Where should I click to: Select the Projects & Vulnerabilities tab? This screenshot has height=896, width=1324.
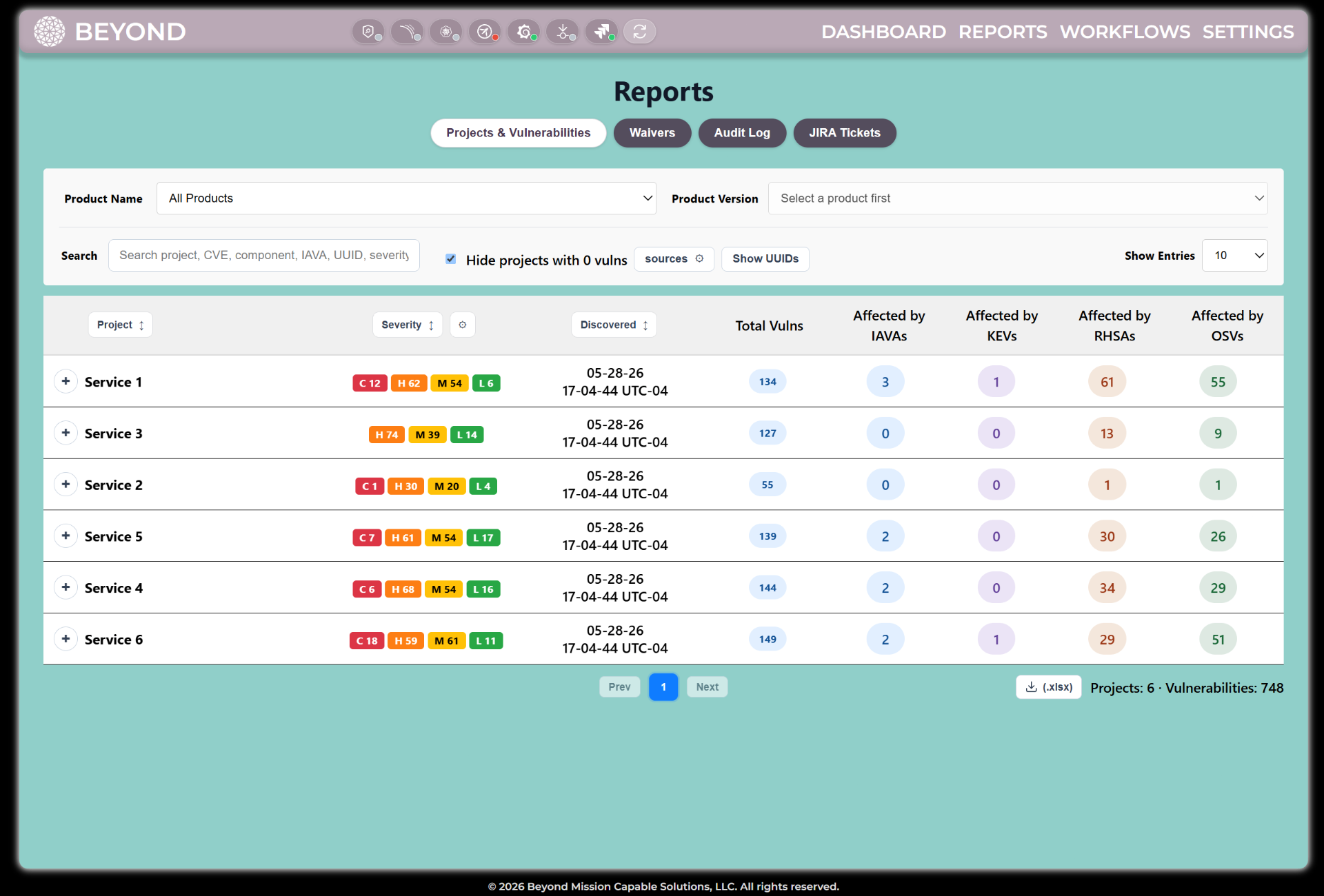pos(519,133)
